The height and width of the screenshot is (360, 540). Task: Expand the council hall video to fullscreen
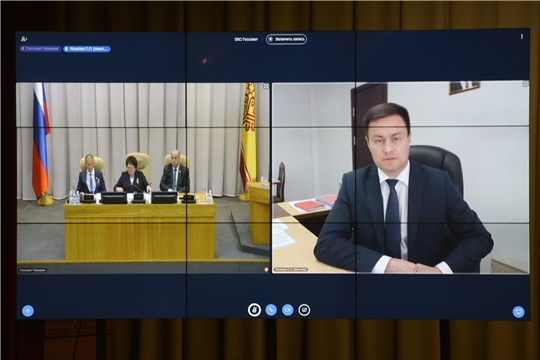266,86
